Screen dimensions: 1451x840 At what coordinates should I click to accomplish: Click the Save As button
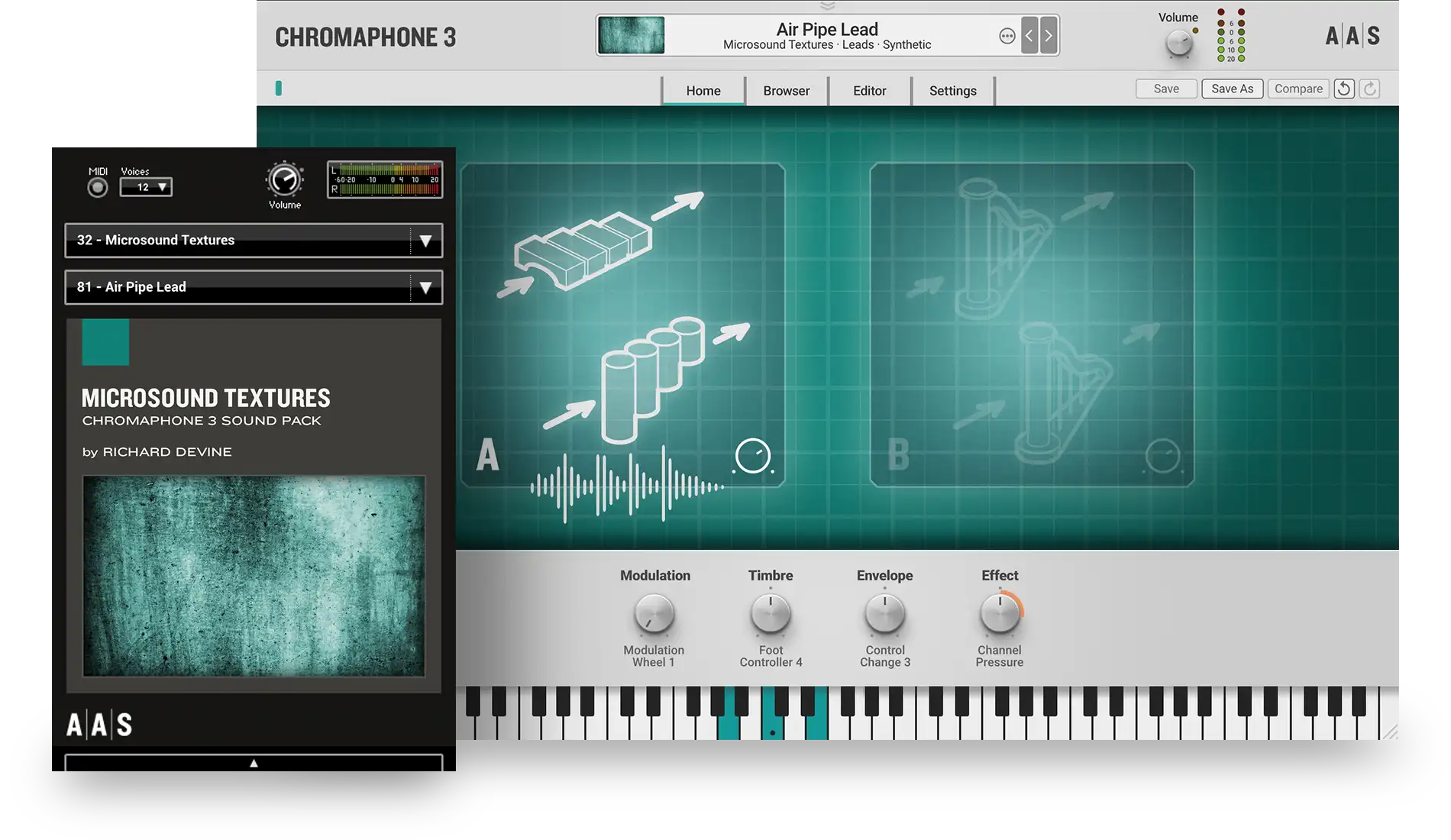click(1232, 89)
